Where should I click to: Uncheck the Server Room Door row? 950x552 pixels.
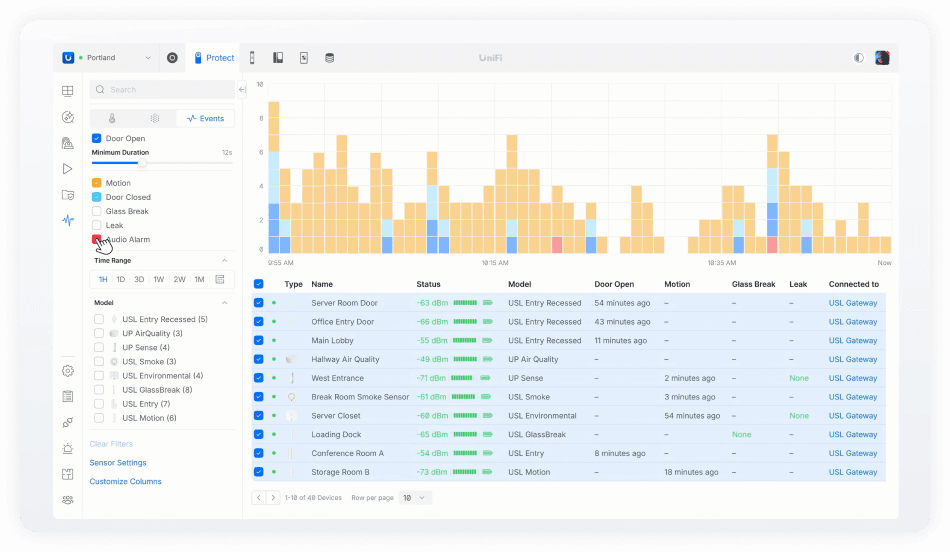click(259, 302)
